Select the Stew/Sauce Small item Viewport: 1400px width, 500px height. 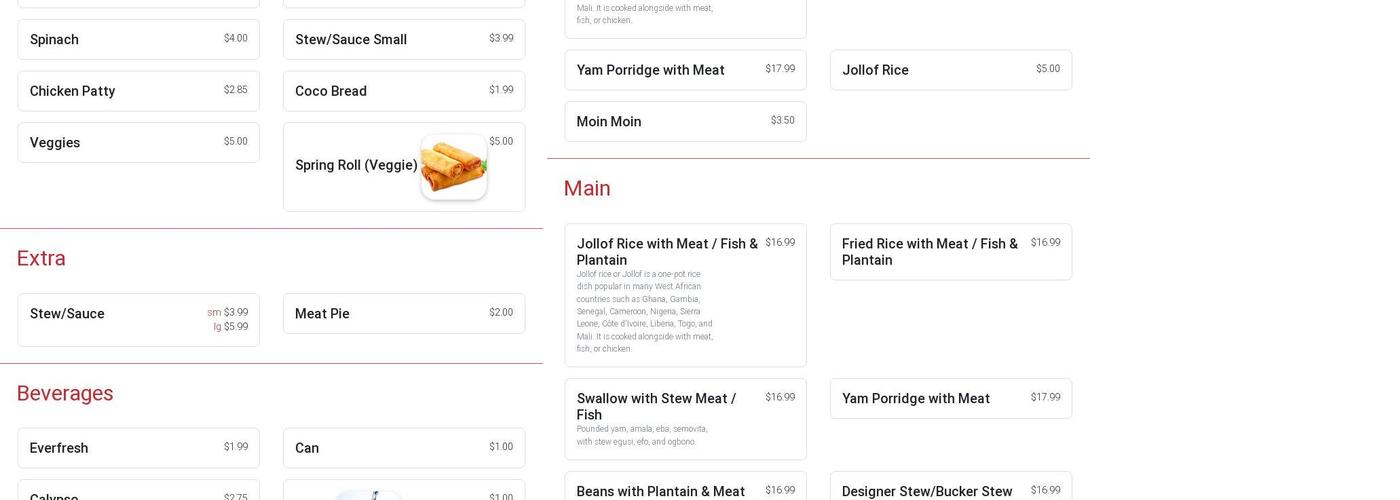(x=403, y=40)
